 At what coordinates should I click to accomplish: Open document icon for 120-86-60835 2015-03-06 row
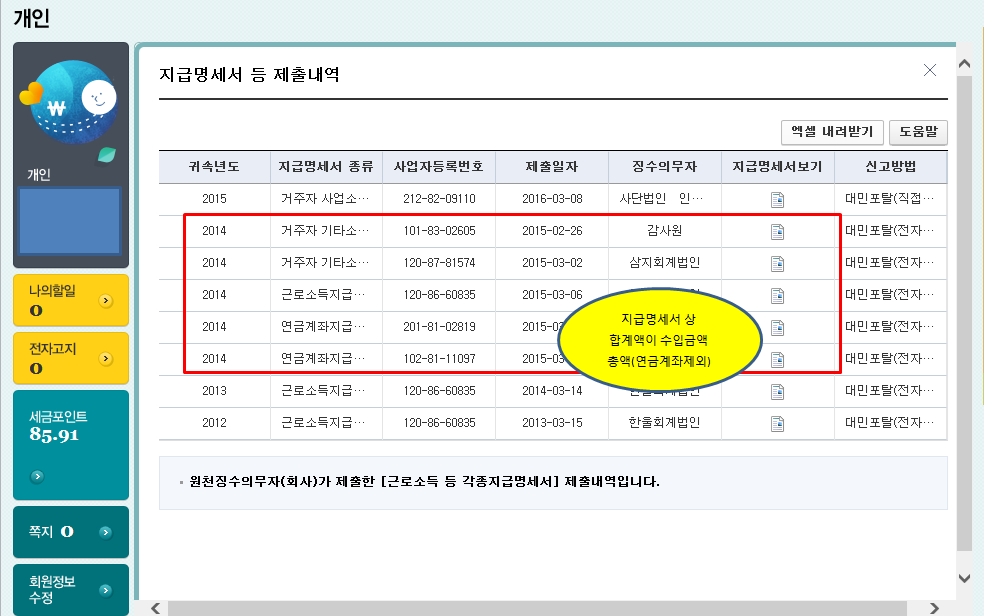tap(777, 295)
